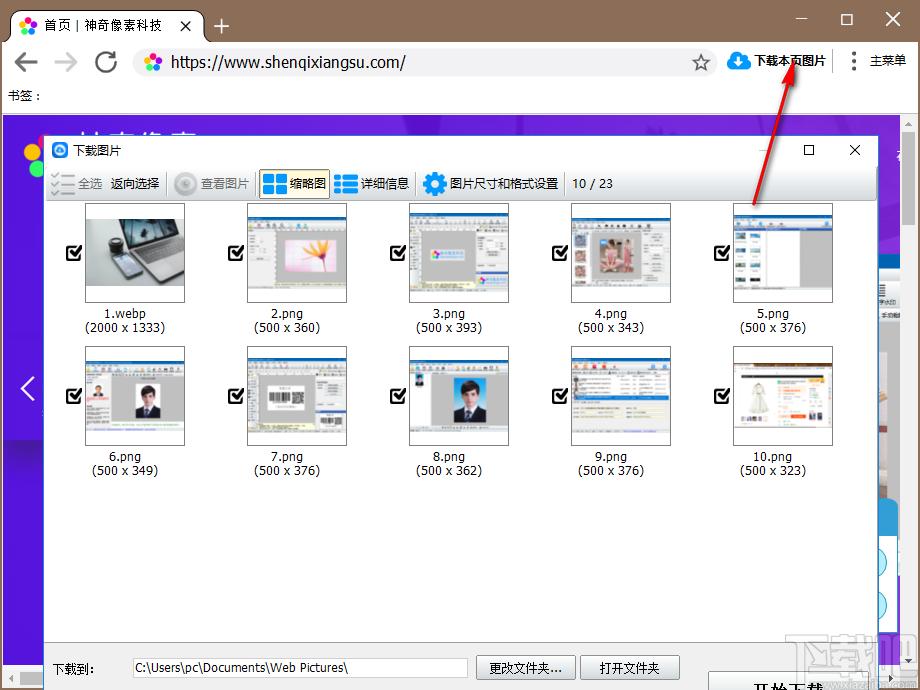Open 图片尺寸和格式设置 settings
Viewport: 920px width, 690px height.
(x=491, y=184)
